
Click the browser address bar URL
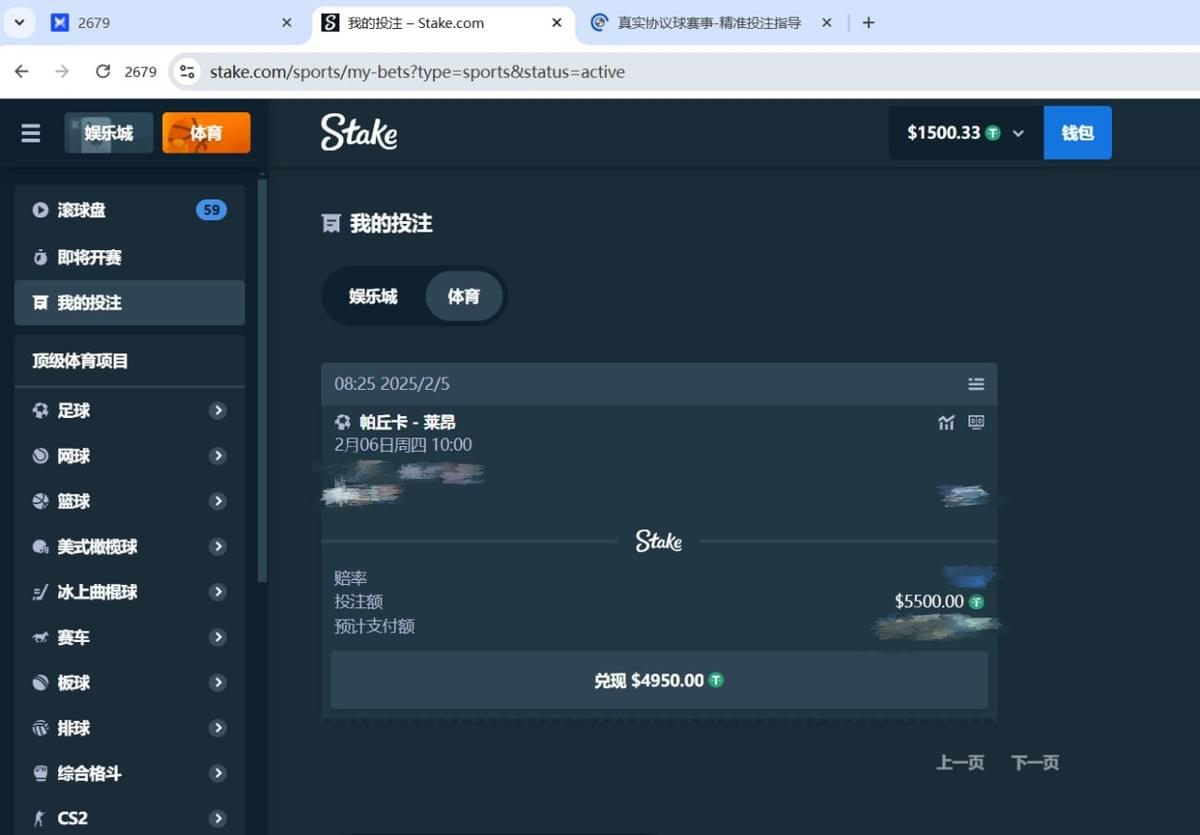(x=417, y=72)
